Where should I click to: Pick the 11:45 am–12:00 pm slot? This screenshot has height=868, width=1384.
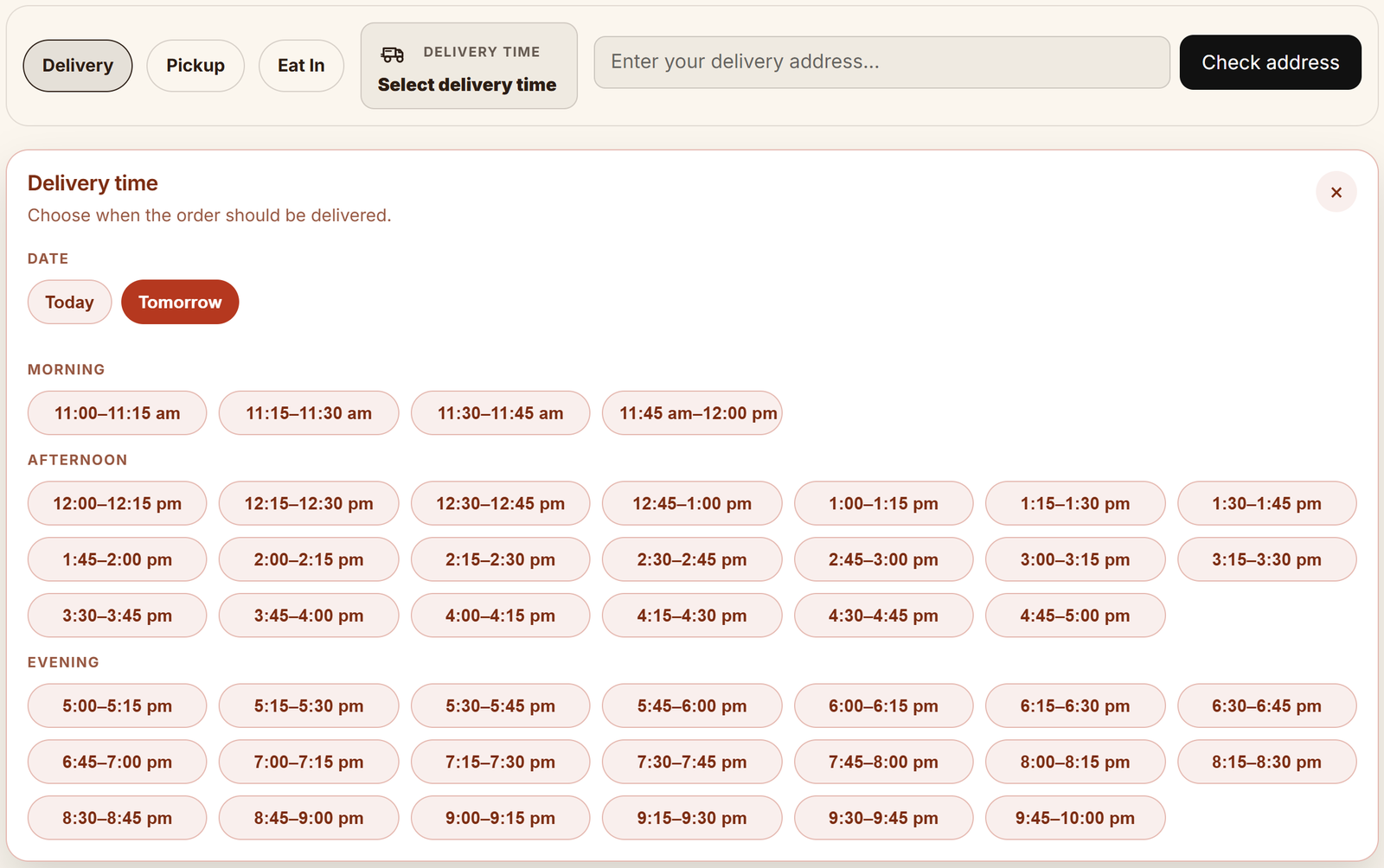pyautogui.click(x=692, y=413)
